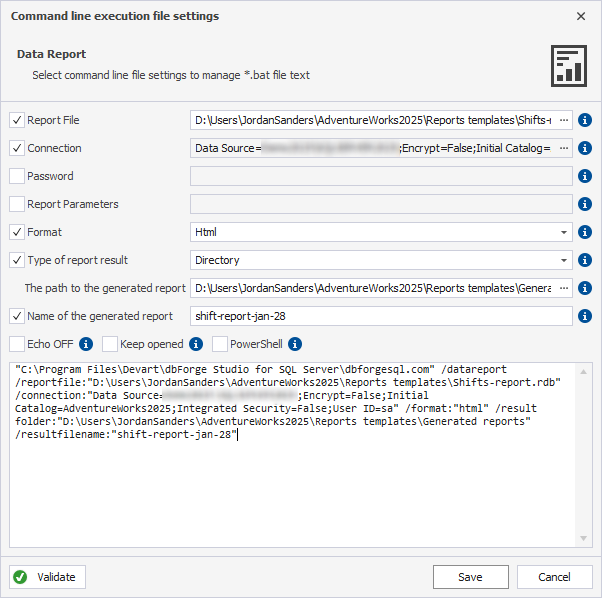Screen dimensions: 602x598
Task: Cancel the dialog
Action: [x=554, y=577]
